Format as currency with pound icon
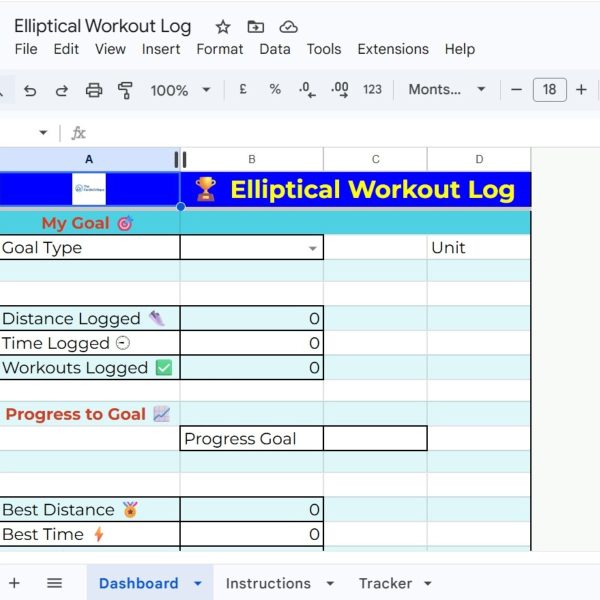The height and width of the screenshot is (600, 600). click(x=243, y=90)
